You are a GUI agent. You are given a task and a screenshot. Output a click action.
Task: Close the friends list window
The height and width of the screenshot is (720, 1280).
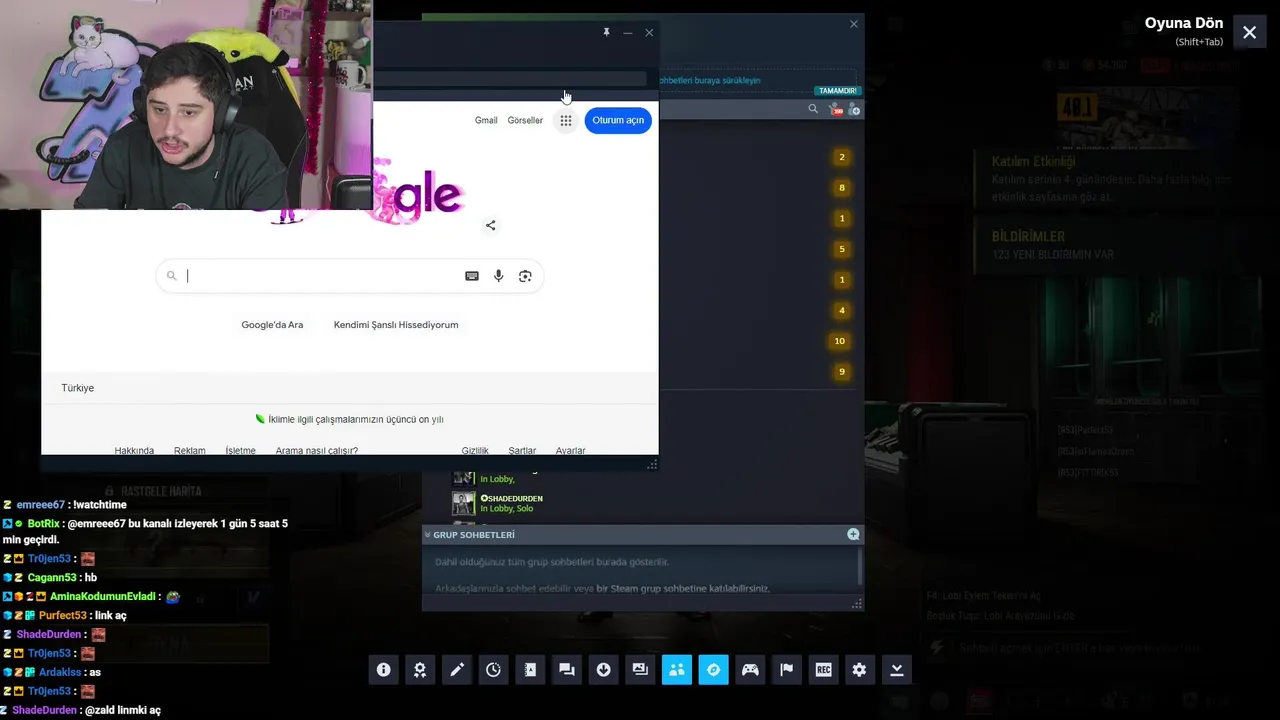click(x=853, y=24)
